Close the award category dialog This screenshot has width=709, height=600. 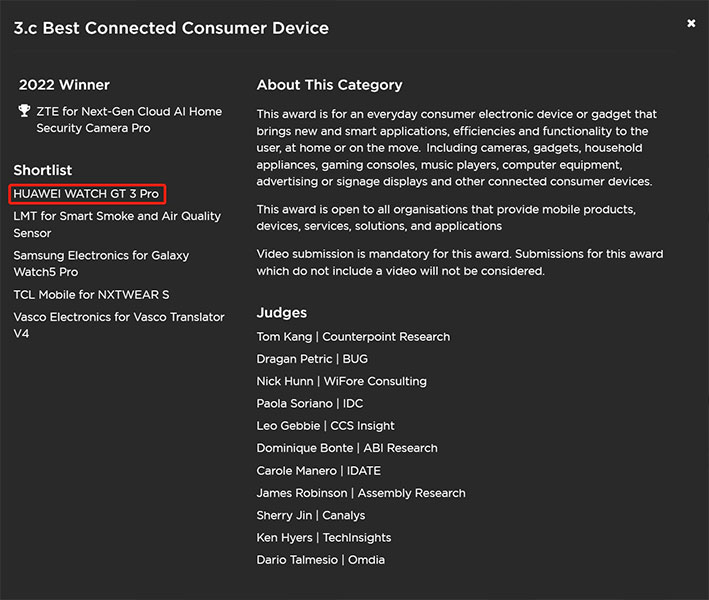691,23
